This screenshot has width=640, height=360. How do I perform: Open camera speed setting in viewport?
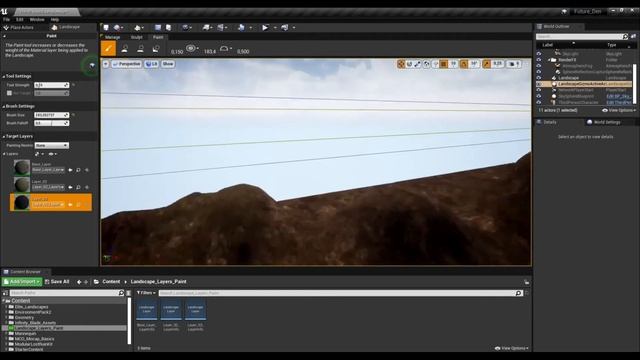(x=514, y=64)
